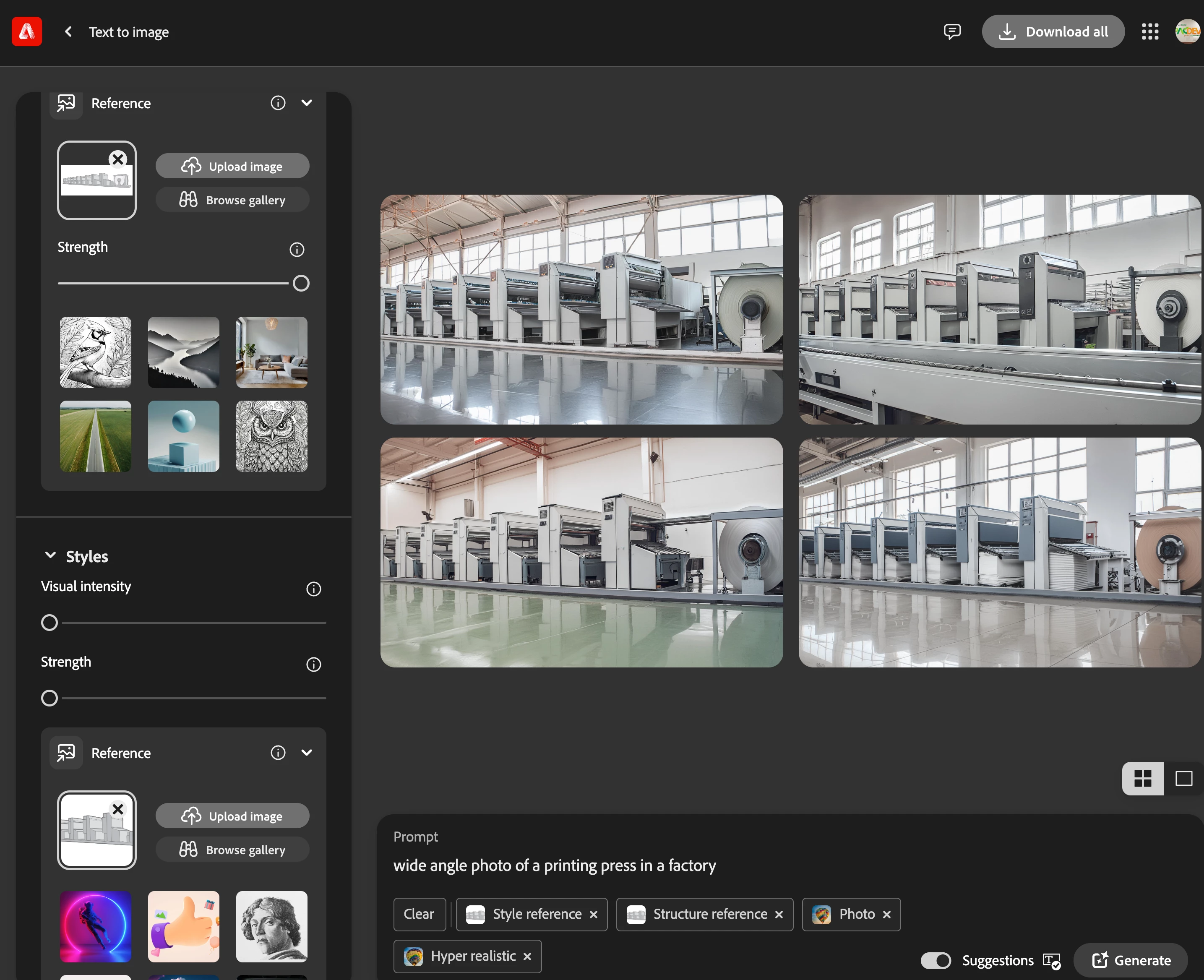Toggle the Suggestions switch off

point(936,960)
